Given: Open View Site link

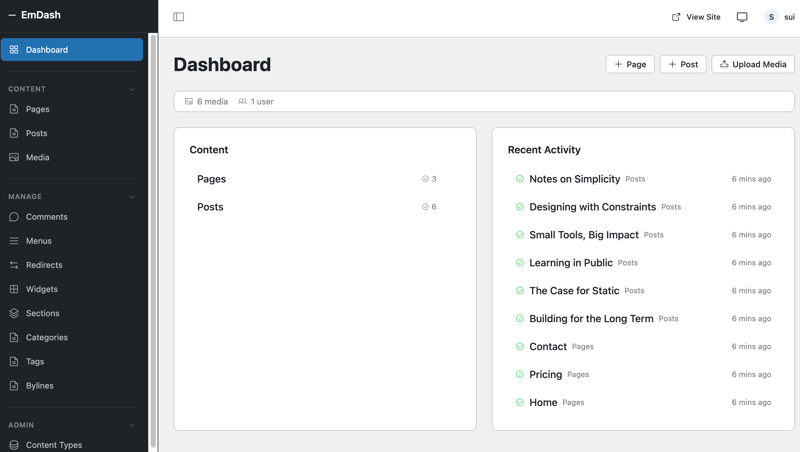Looking at the screenshot, I should [x=696, y=17].
